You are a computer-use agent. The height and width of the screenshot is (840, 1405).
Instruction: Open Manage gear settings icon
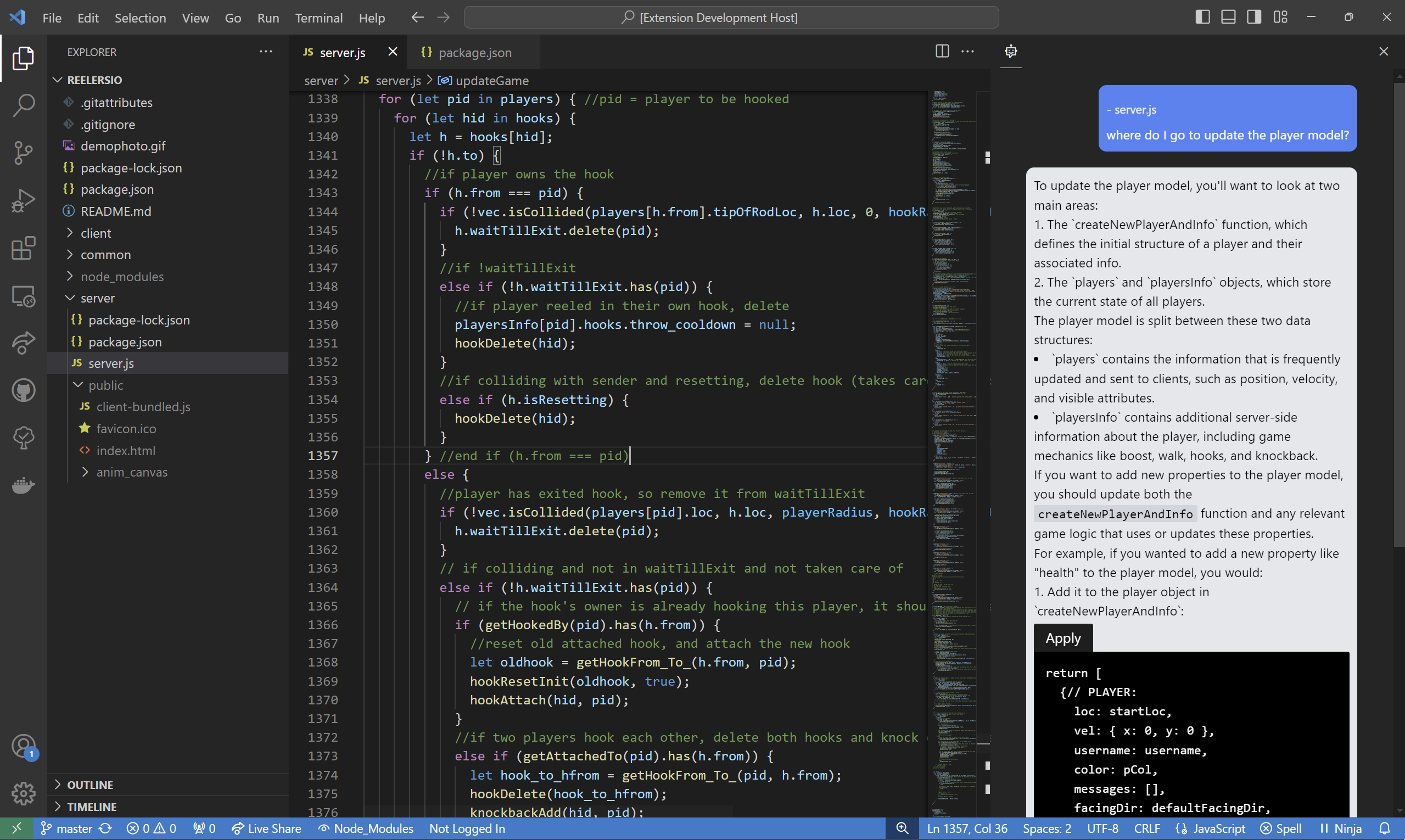23,793
